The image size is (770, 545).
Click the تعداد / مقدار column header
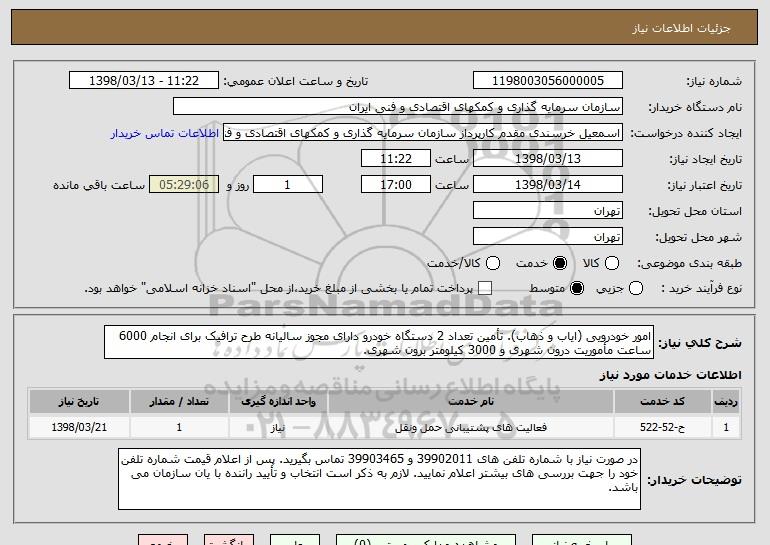[179, 402]
